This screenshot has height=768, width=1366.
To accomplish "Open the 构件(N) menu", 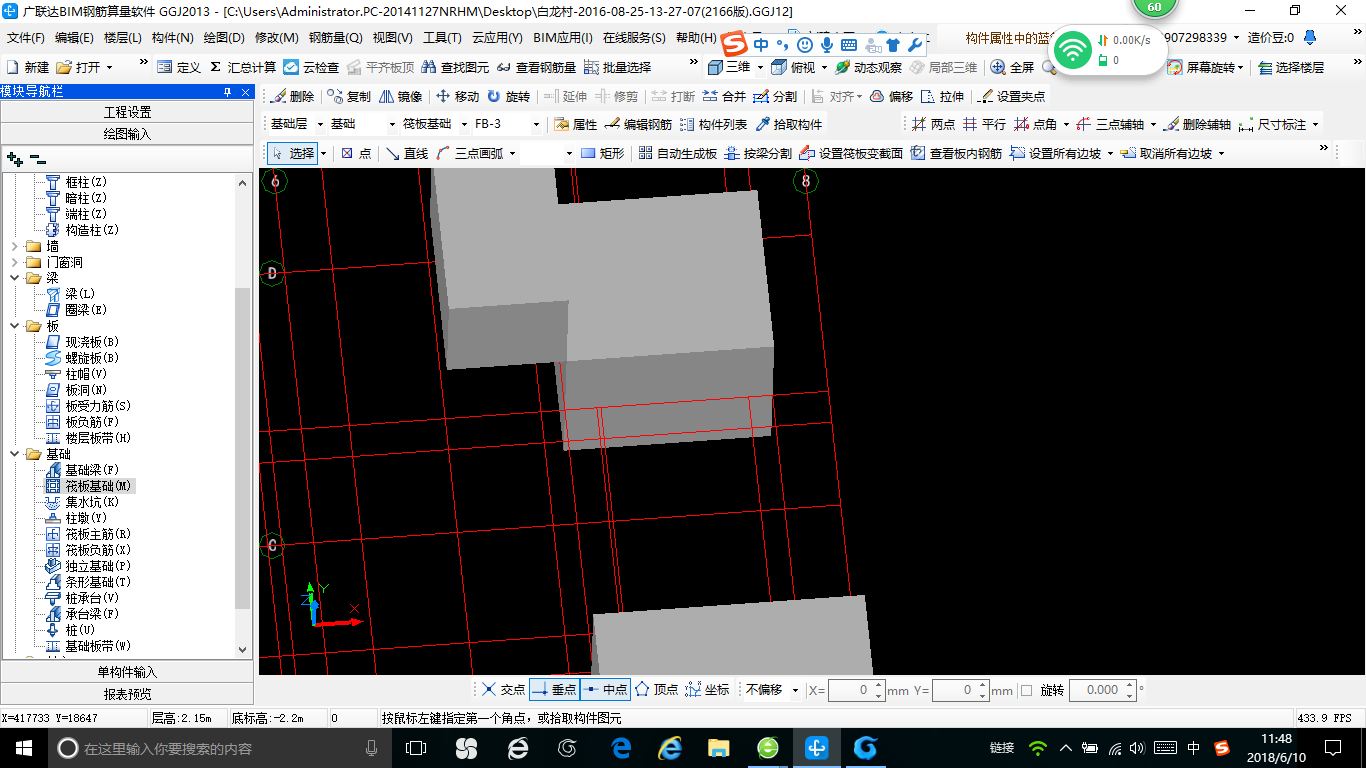I will (172, 38).
